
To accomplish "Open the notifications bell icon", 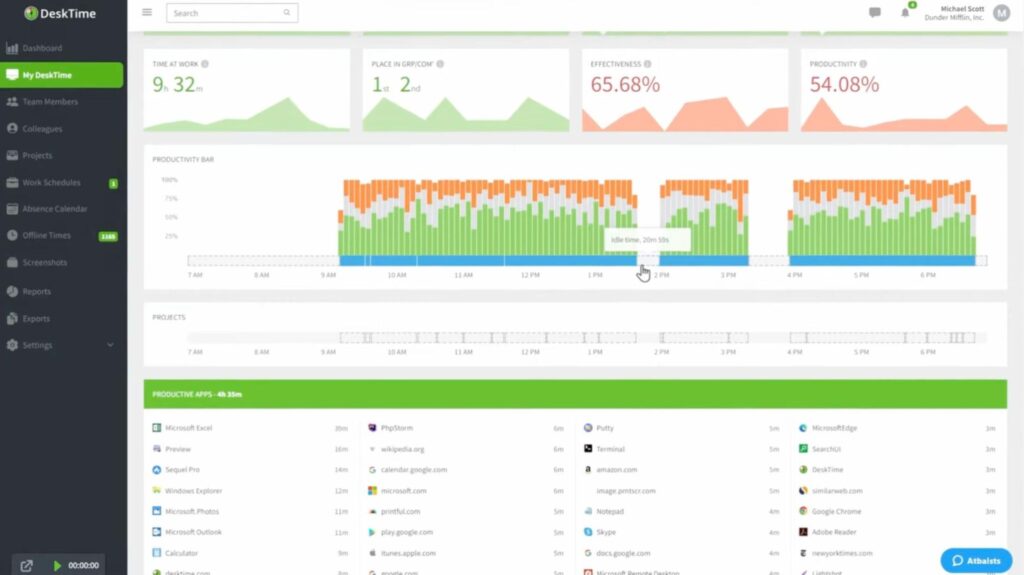I will coord(905,13).
